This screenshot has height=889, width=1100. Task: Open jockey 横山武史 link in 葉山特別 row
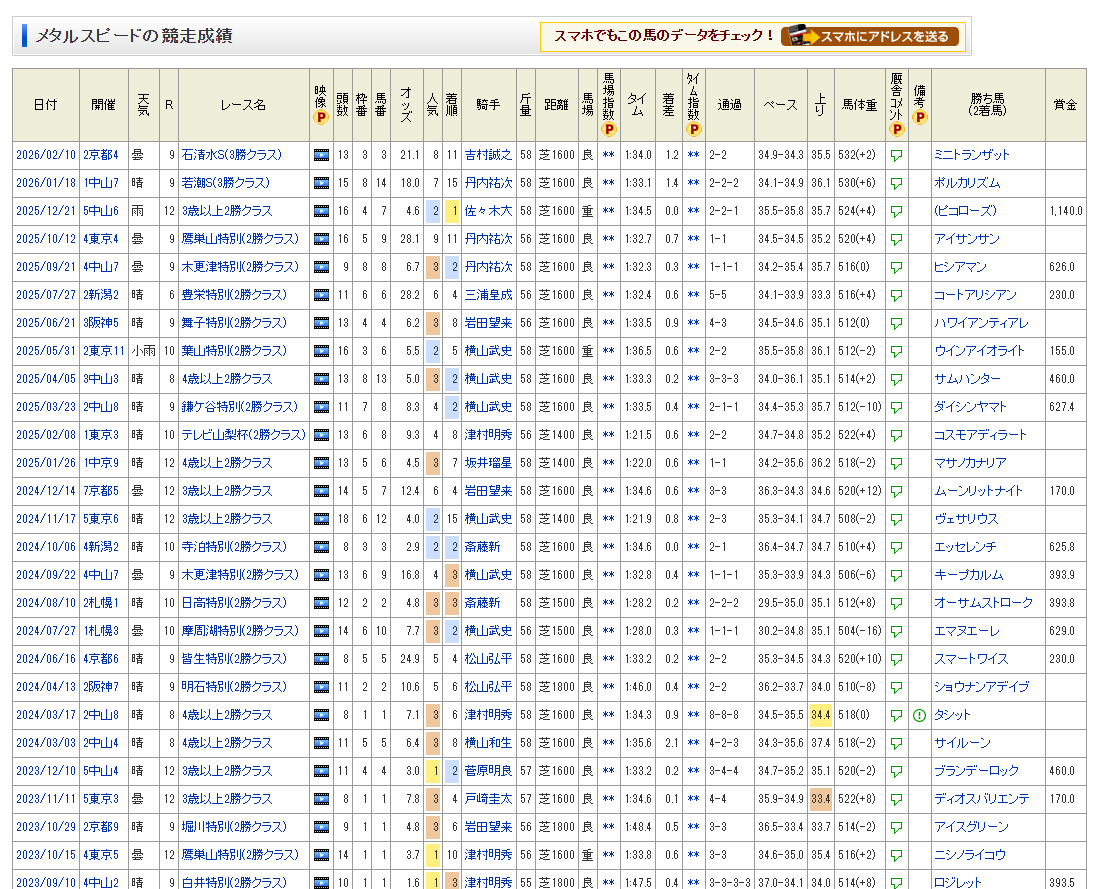(488, 351)
